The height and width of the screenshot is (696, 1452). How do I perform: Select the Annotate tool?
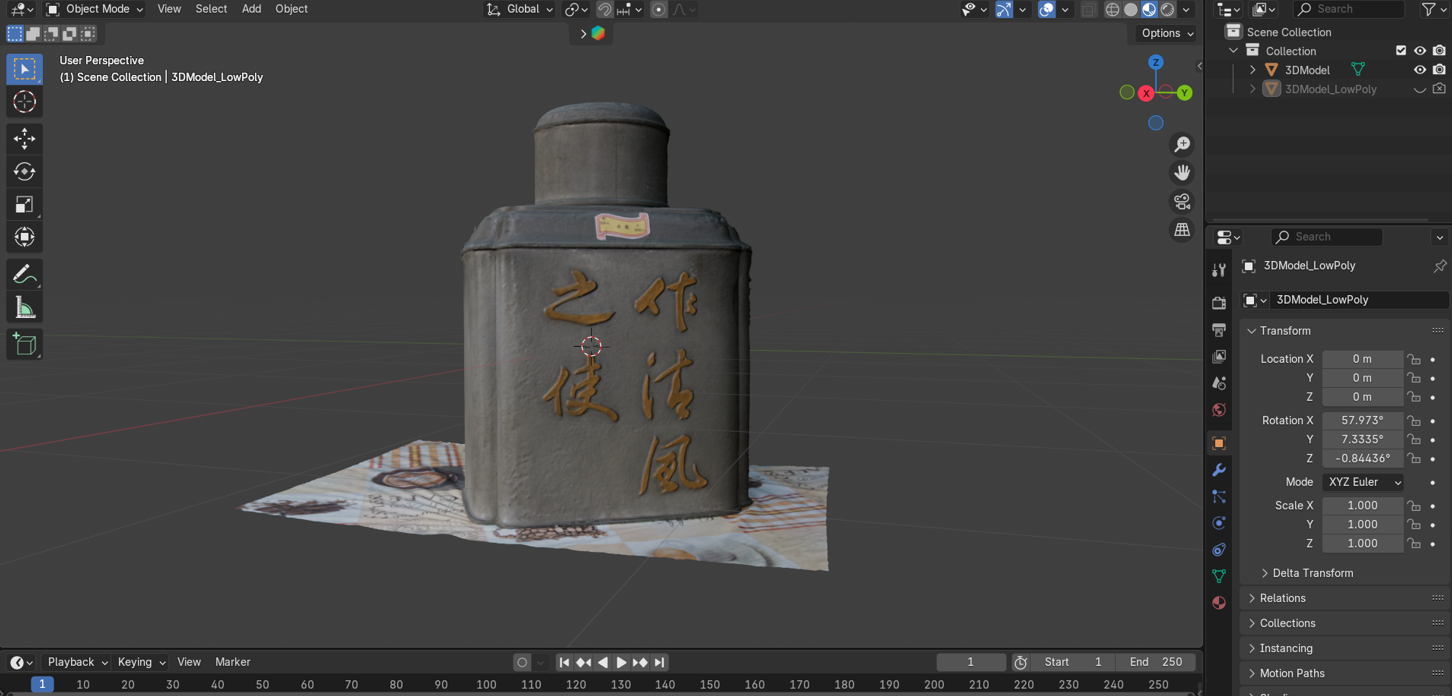click(24, 274)
